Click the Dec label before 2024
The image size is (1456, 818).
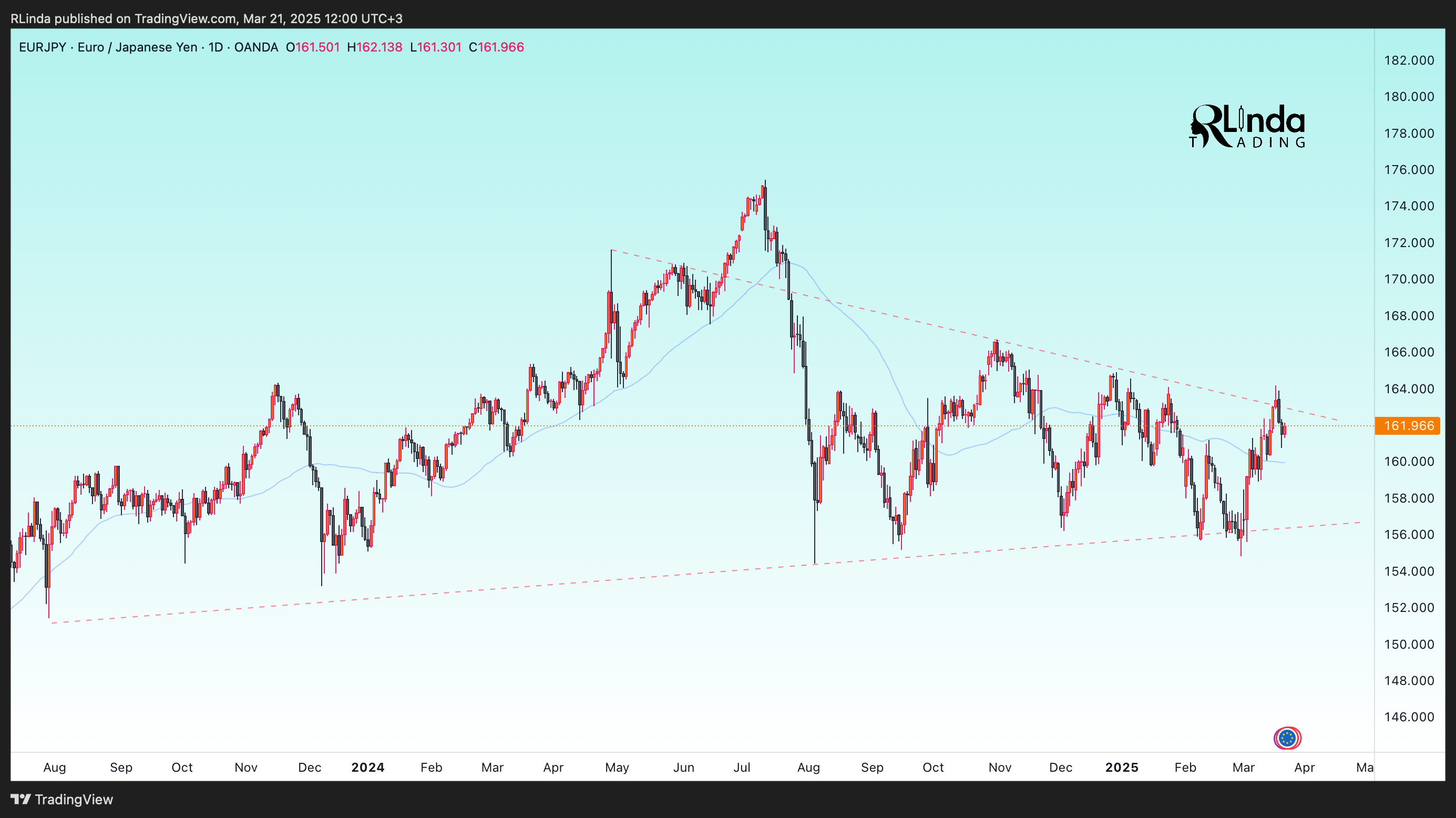coord(309,767)
